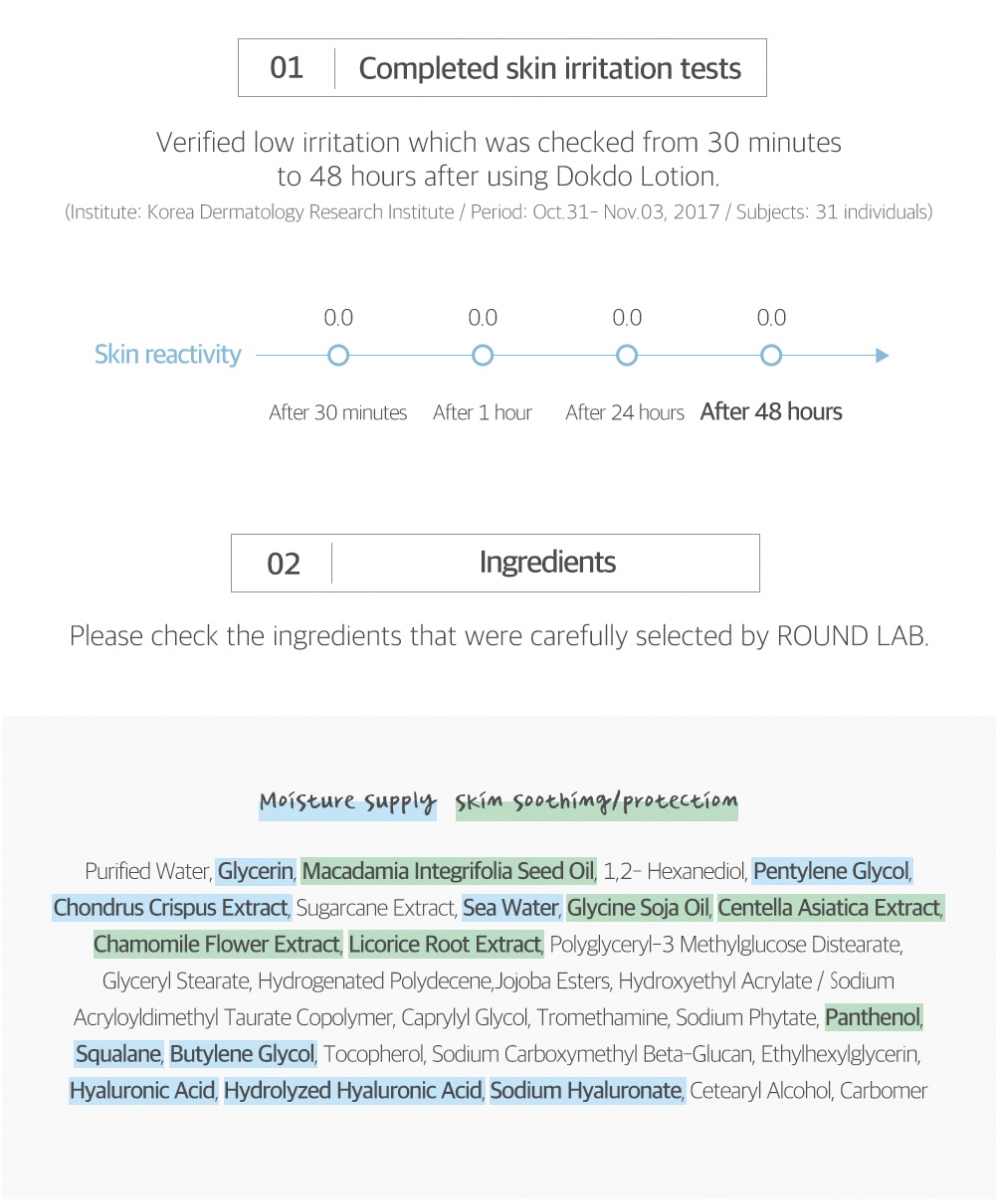Click the Hydrolyzed Hyaluronic Acid ingredient
The height and width of the screenshot is (1200, 996).
[x=353, y=1090]
